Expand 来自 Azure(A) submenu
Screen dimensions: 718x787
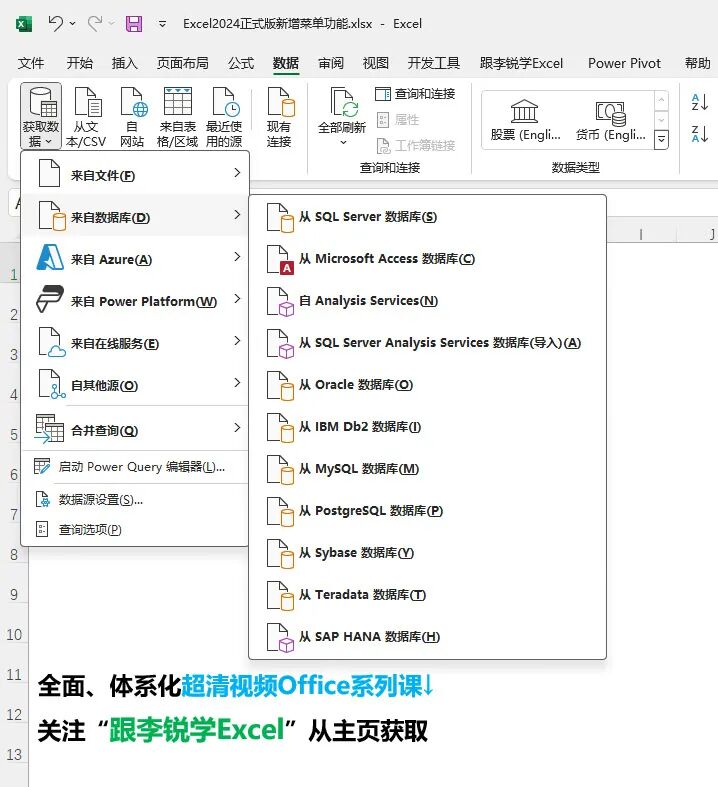pos(135,257)
